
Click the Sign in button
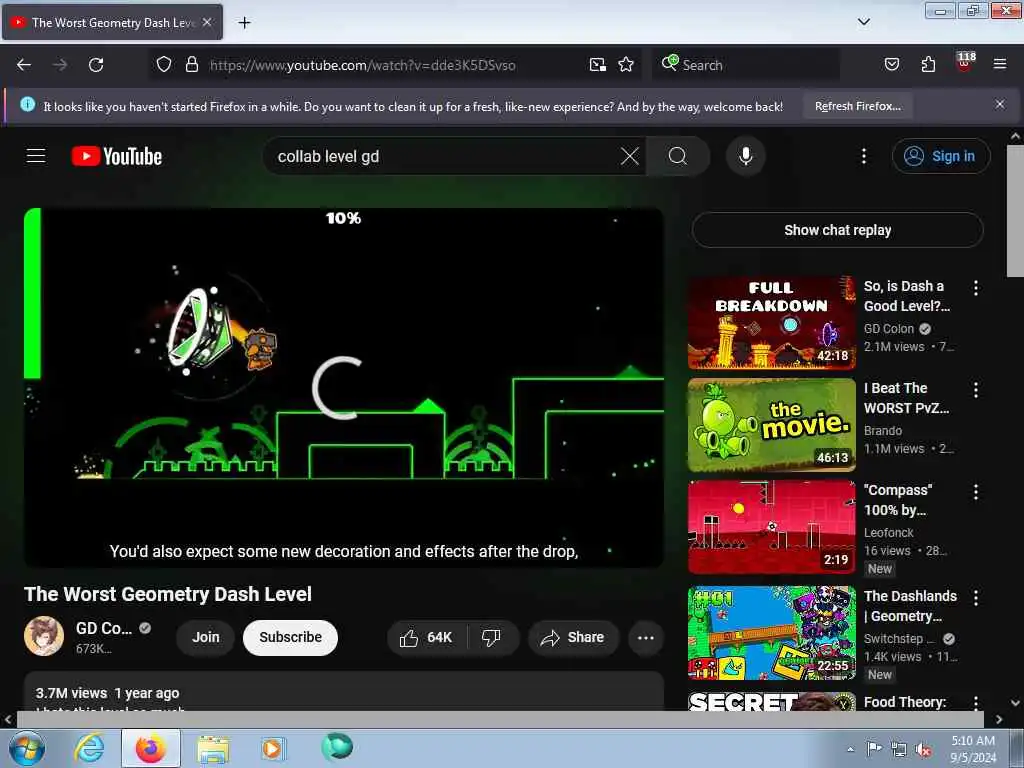tap(941, 156)
